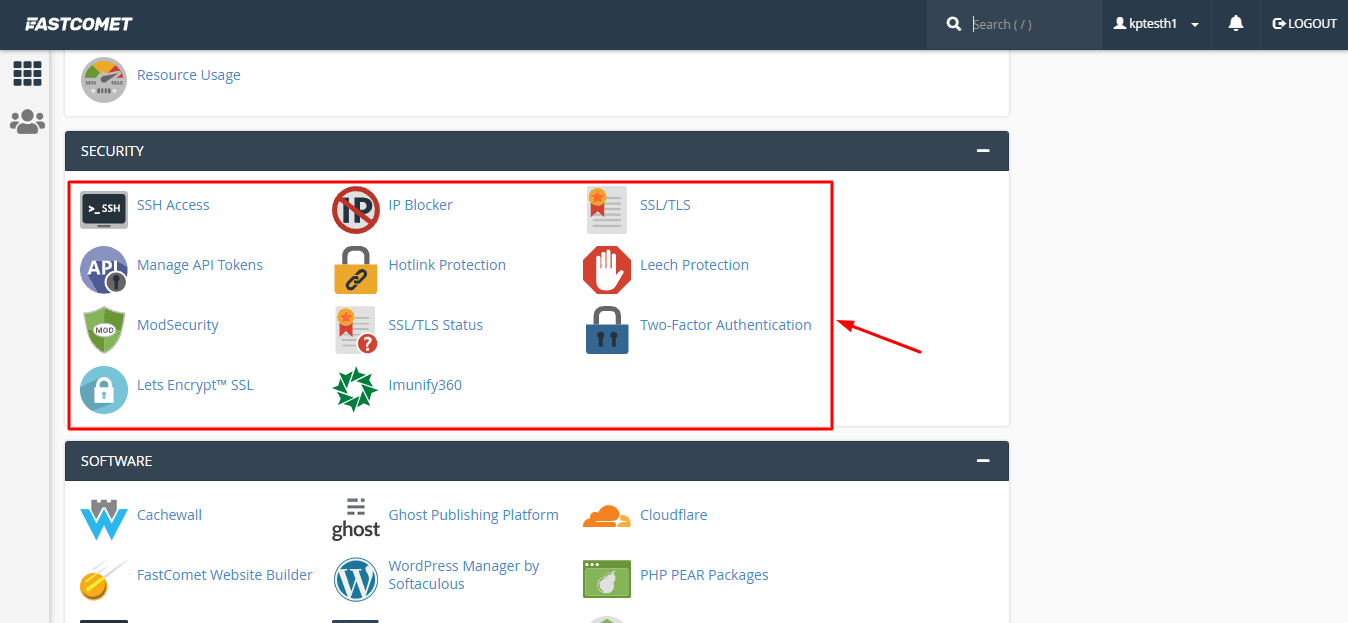The image size is (1348, 623).
Task: Open the user manager sidebar icon
Action: click(27, 122)
